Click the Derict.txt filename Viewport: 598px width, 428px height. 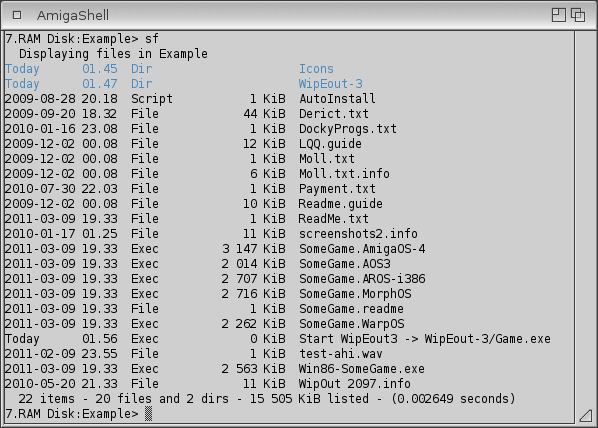(334, 114)
